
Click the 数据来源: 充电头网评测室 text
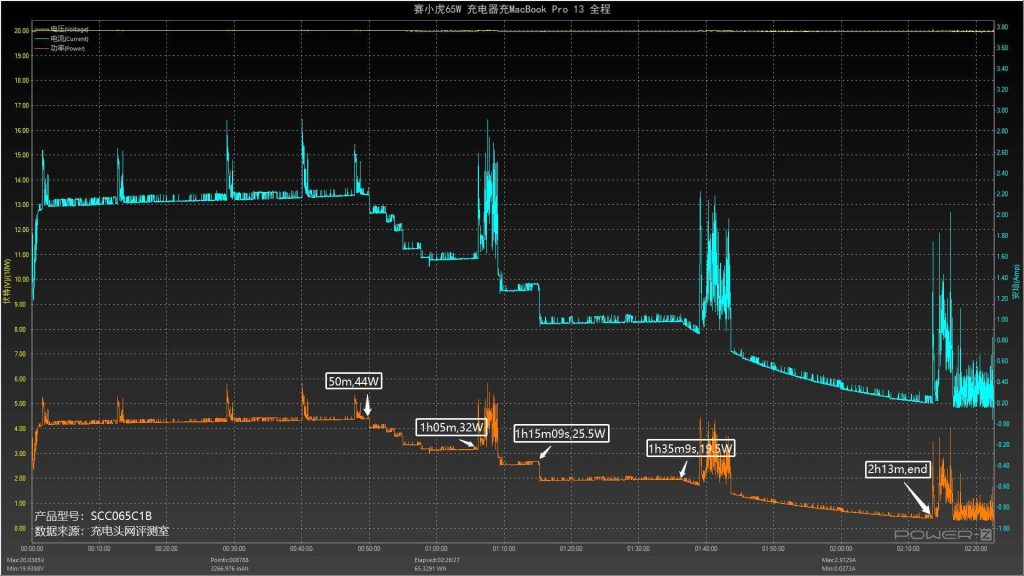point(101,531)
